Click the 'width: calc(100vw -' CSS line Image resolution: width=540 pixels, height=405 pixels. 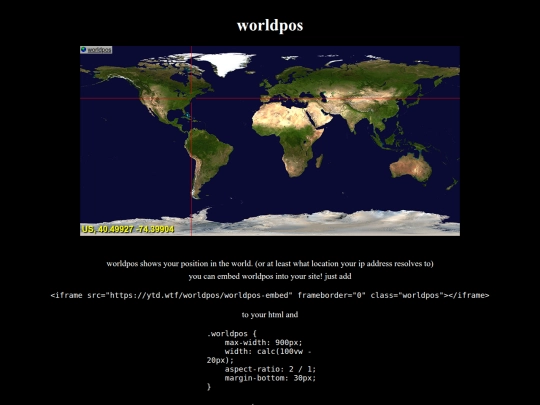tap(268, 352)
